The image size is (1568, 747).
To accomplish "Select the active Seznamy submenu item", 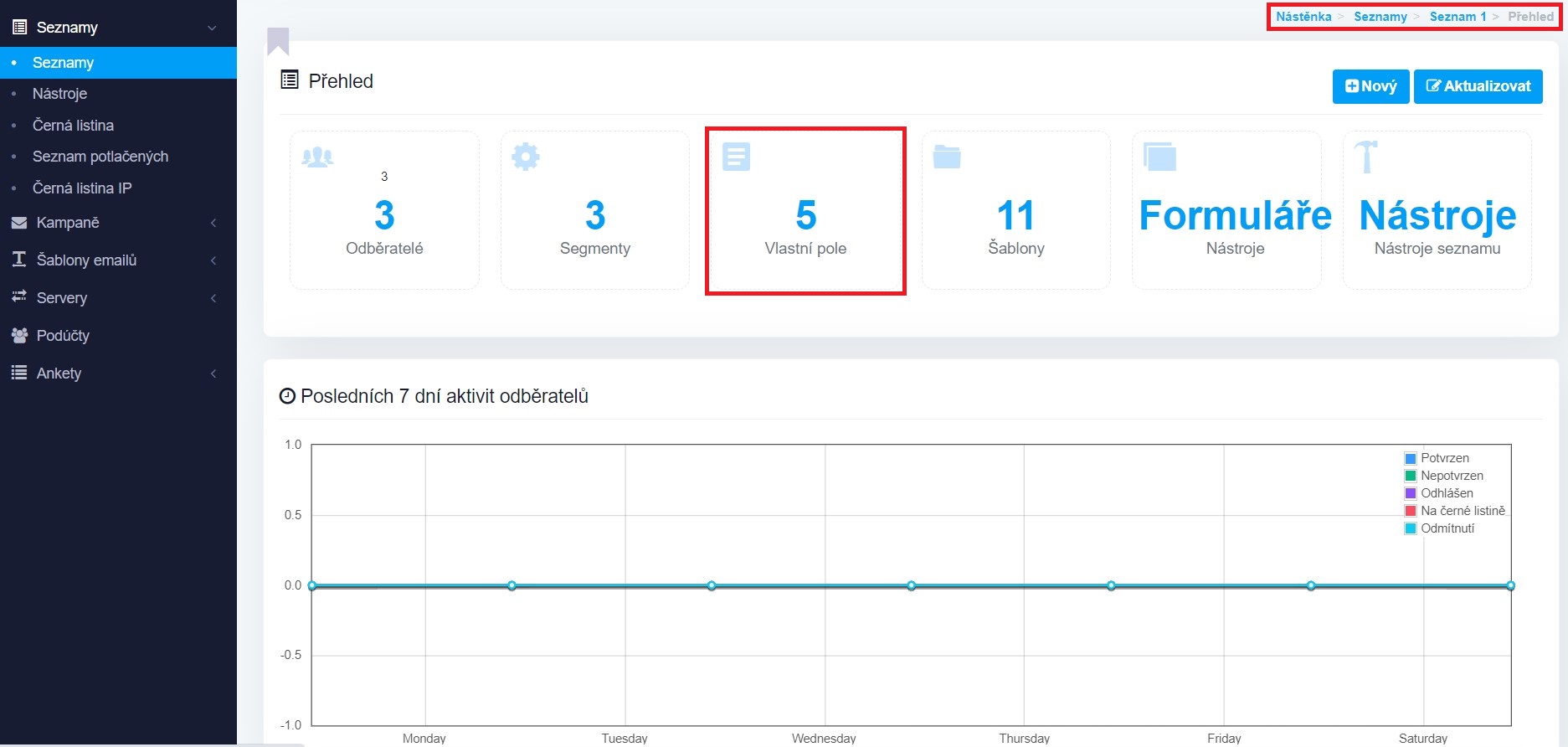I will pos(118,63).
